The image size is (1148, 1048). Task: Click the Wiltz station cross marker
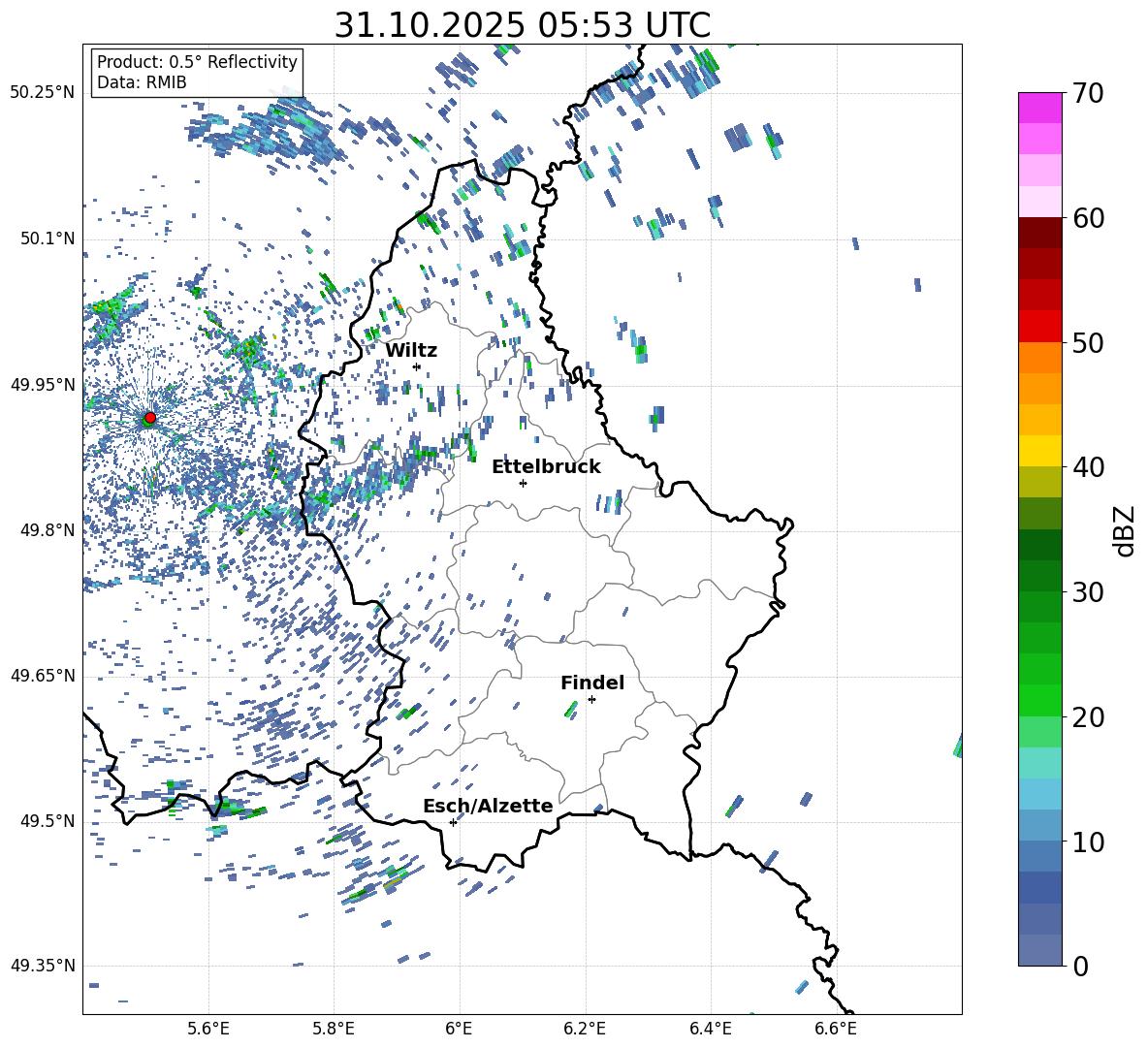417,366
